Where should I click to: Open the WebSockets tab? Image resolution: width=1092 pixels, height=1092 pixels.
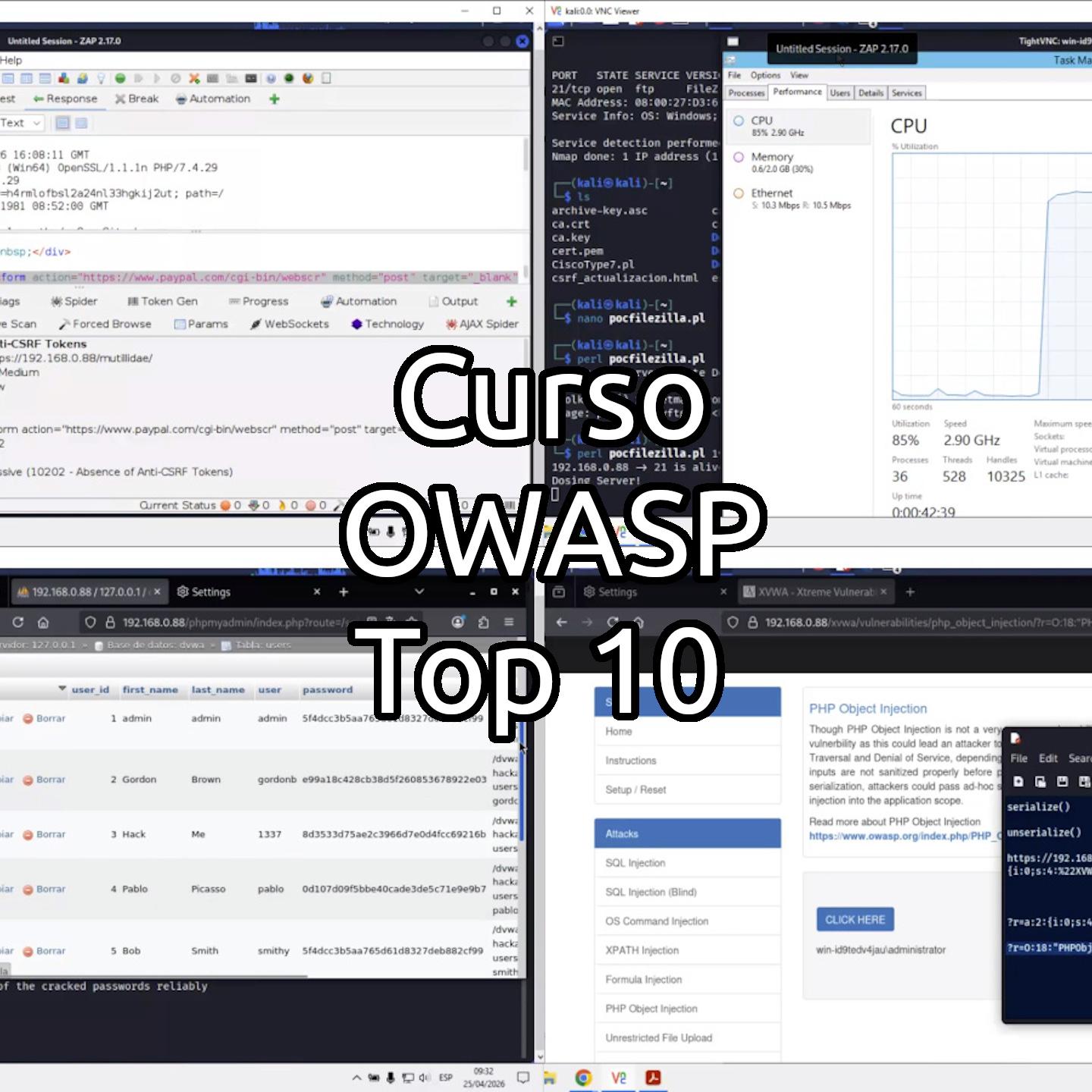click(x=290, y=324)
